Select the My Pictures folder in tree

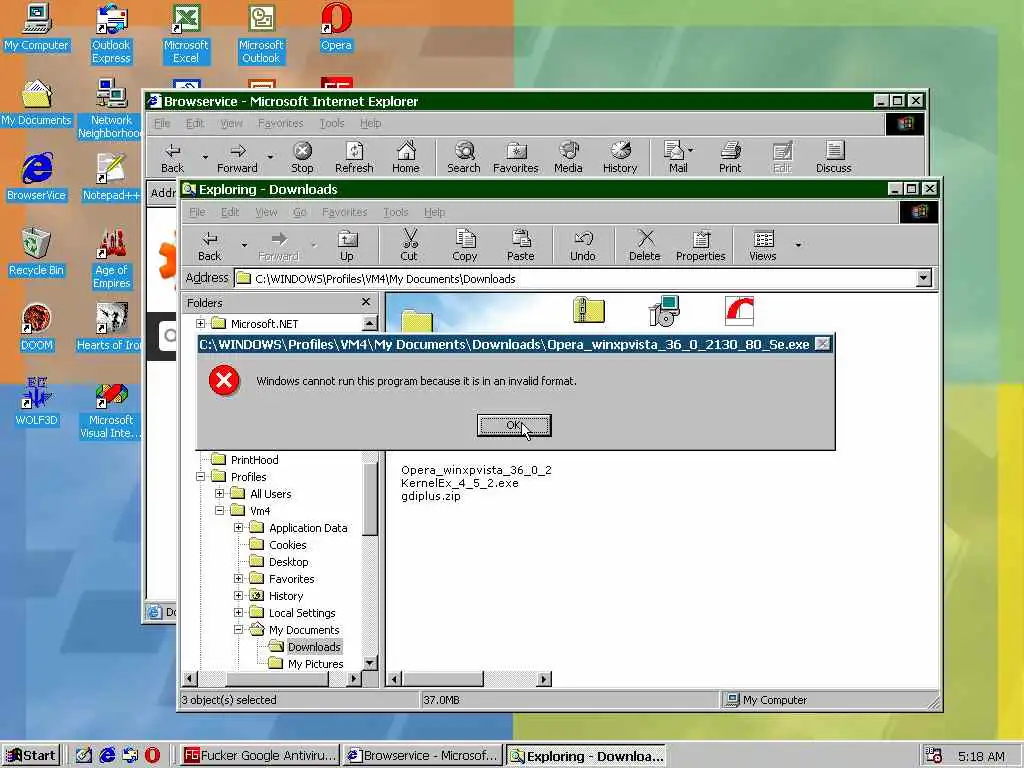tap(315, 664)
